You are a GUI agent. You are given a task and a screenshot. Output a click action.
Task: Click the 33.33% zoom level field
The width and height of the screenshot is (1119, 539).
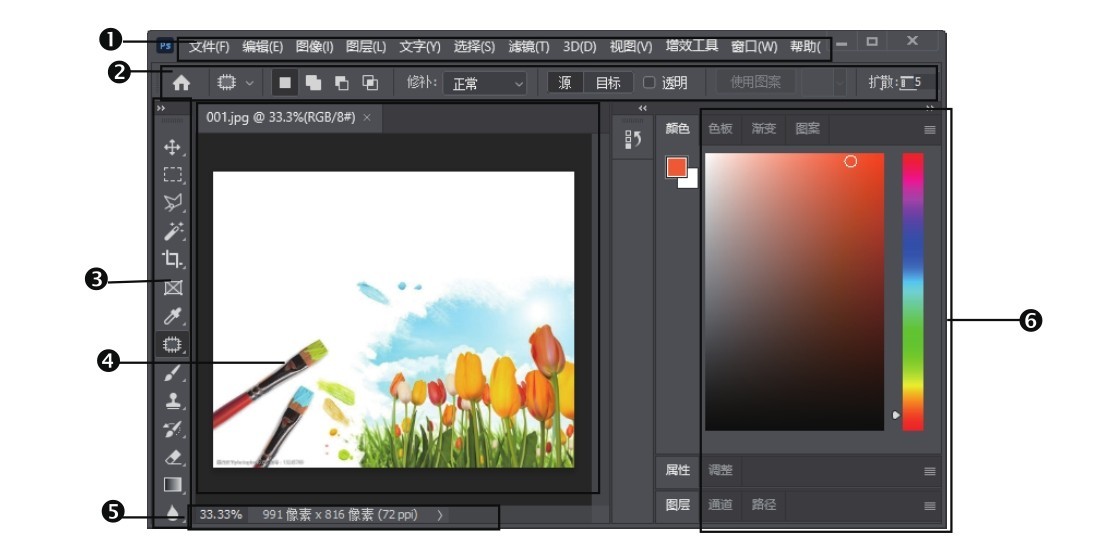220,515
